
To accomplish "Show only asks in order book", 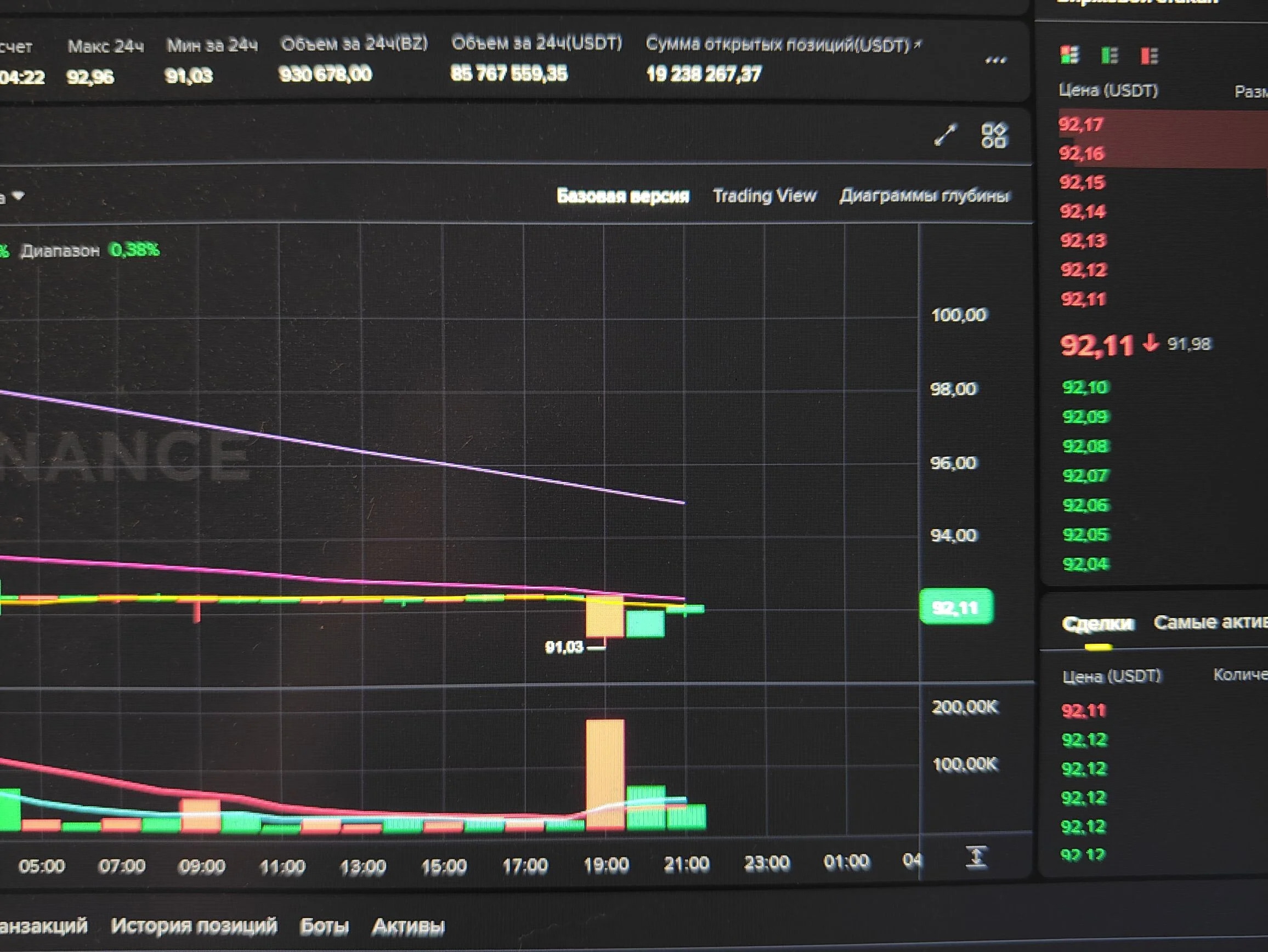I will [1149, 55].
